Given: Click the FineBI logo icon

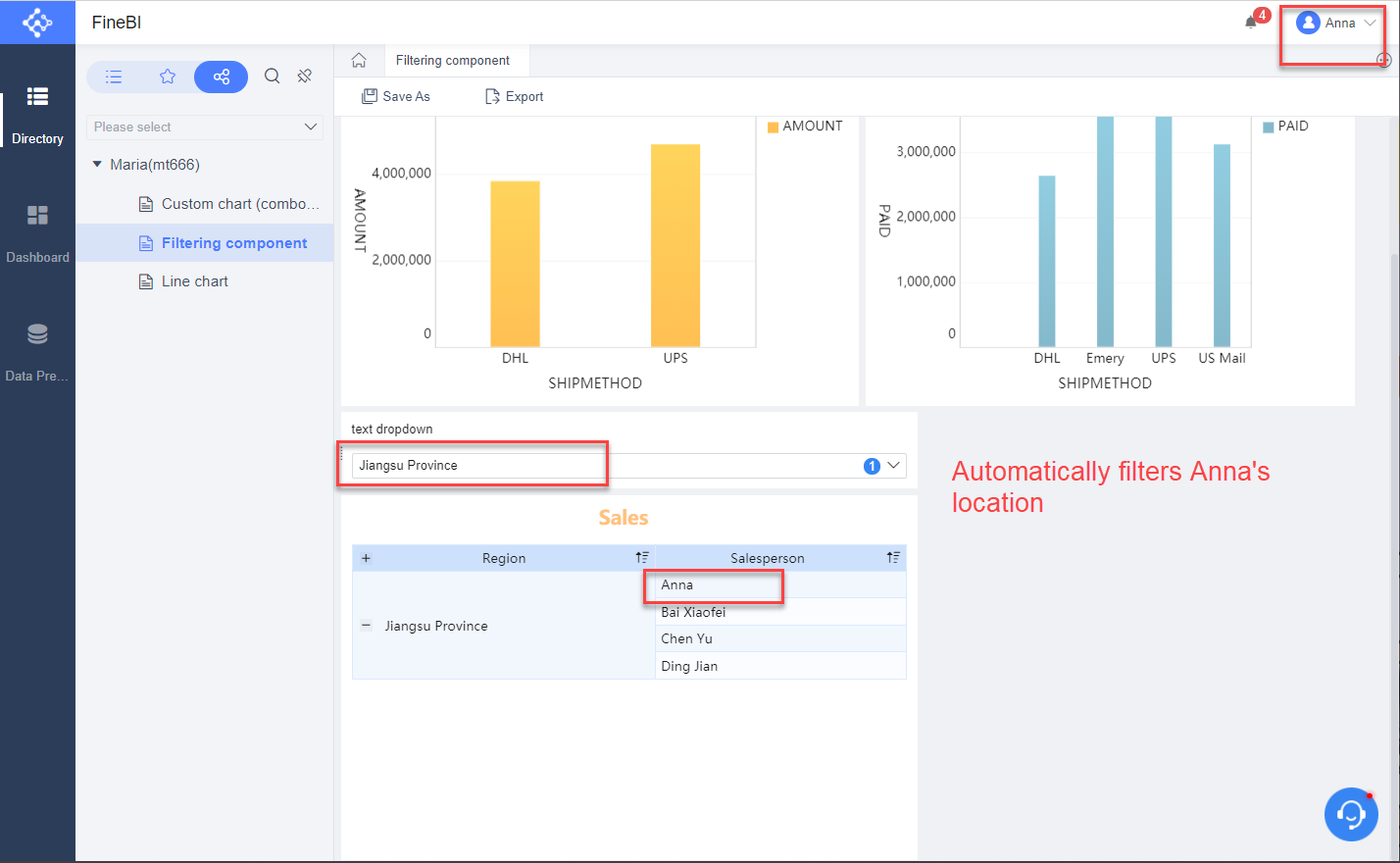Looking at the screenshot, I should 37,22.
